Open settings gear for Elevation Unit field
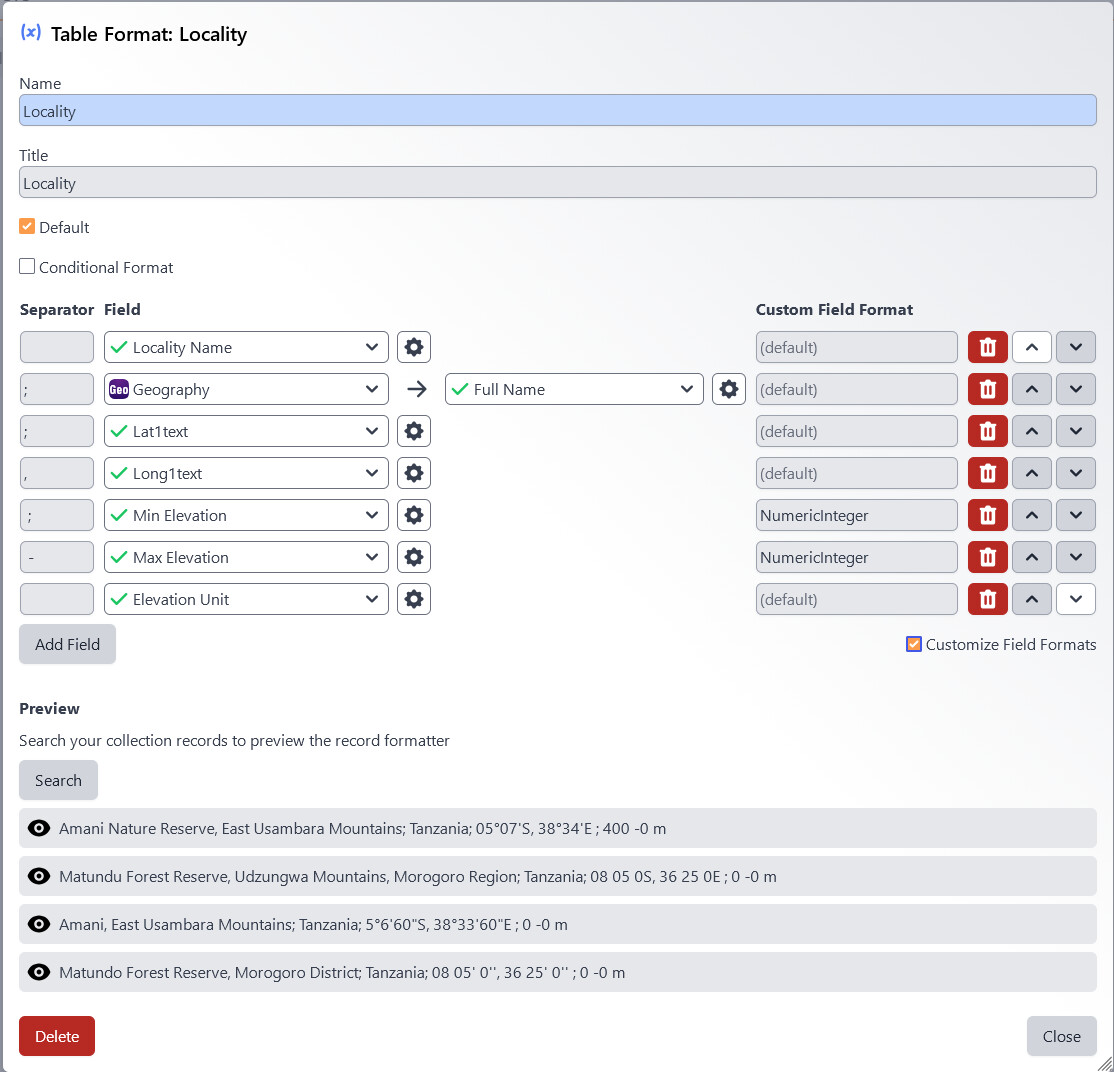Image resolution: width=1114 pixels, height=1072 pixels. click(413, 599)
